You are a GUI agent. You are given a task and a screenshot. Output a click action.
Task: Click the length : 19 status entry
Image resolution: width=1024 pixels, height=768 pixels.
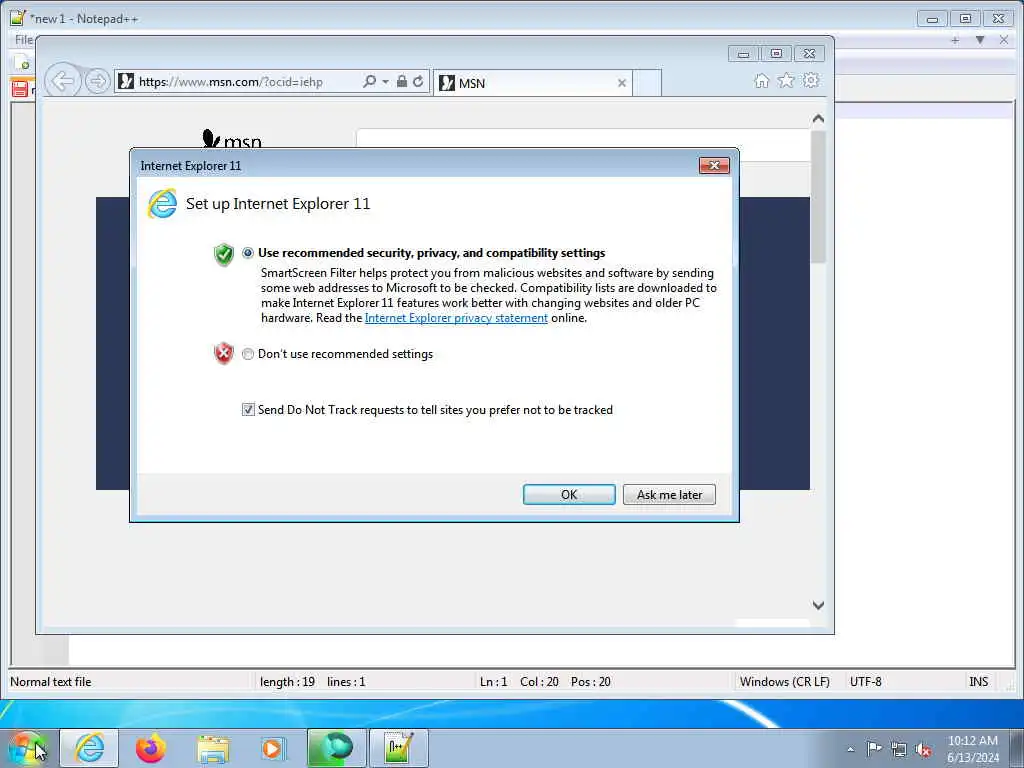point(287,682)
